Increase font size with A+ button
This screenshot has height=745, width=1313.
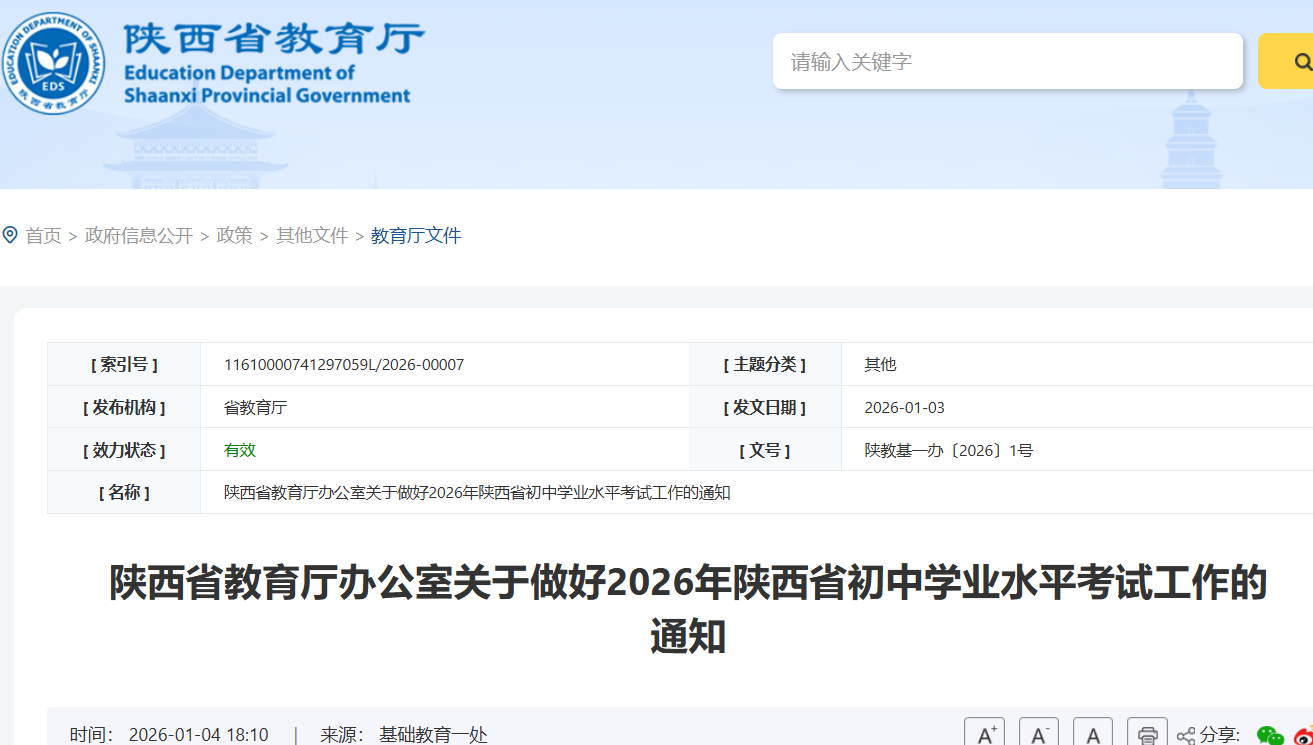click(x=984, y=735)
